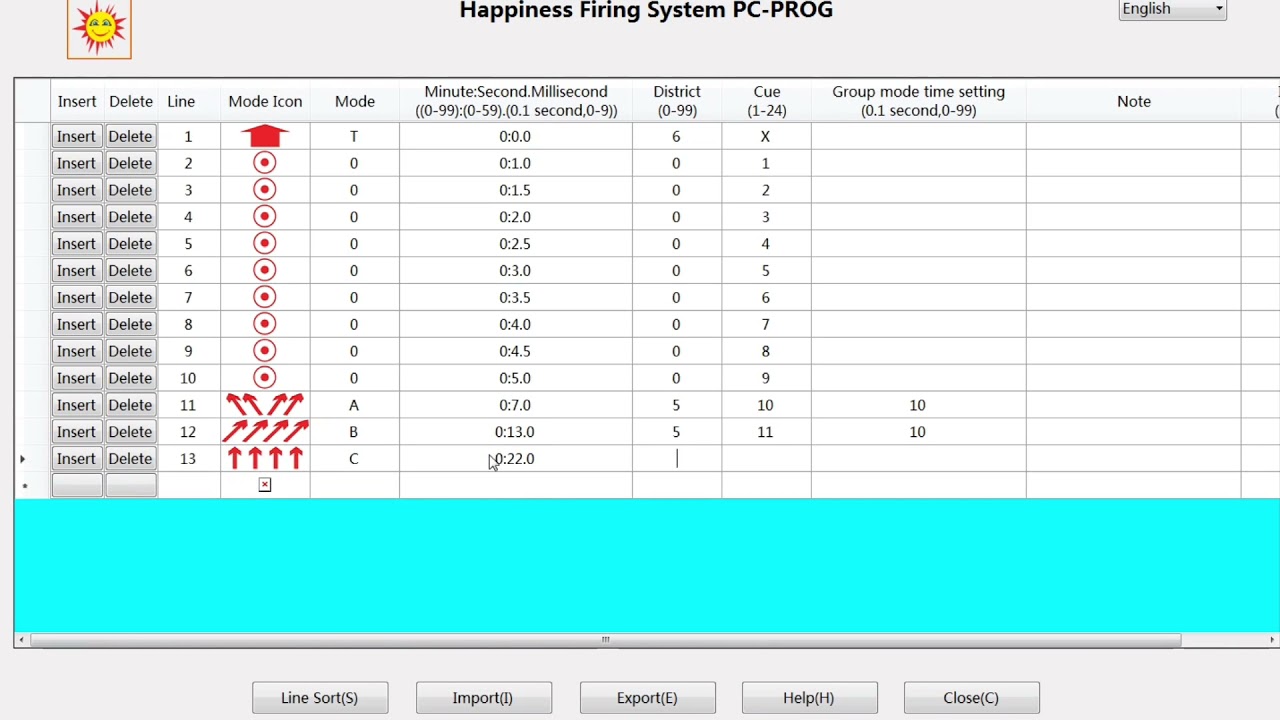The width and height of the screenshot is (1280, 720).
Task: Click the Mode column header
Action: (x=355, y=101)
